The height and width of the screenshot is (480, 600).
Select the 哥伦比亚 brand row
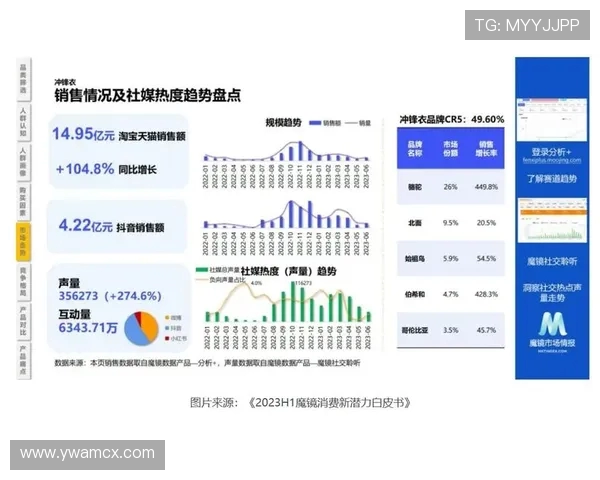(x=450, y=330)
